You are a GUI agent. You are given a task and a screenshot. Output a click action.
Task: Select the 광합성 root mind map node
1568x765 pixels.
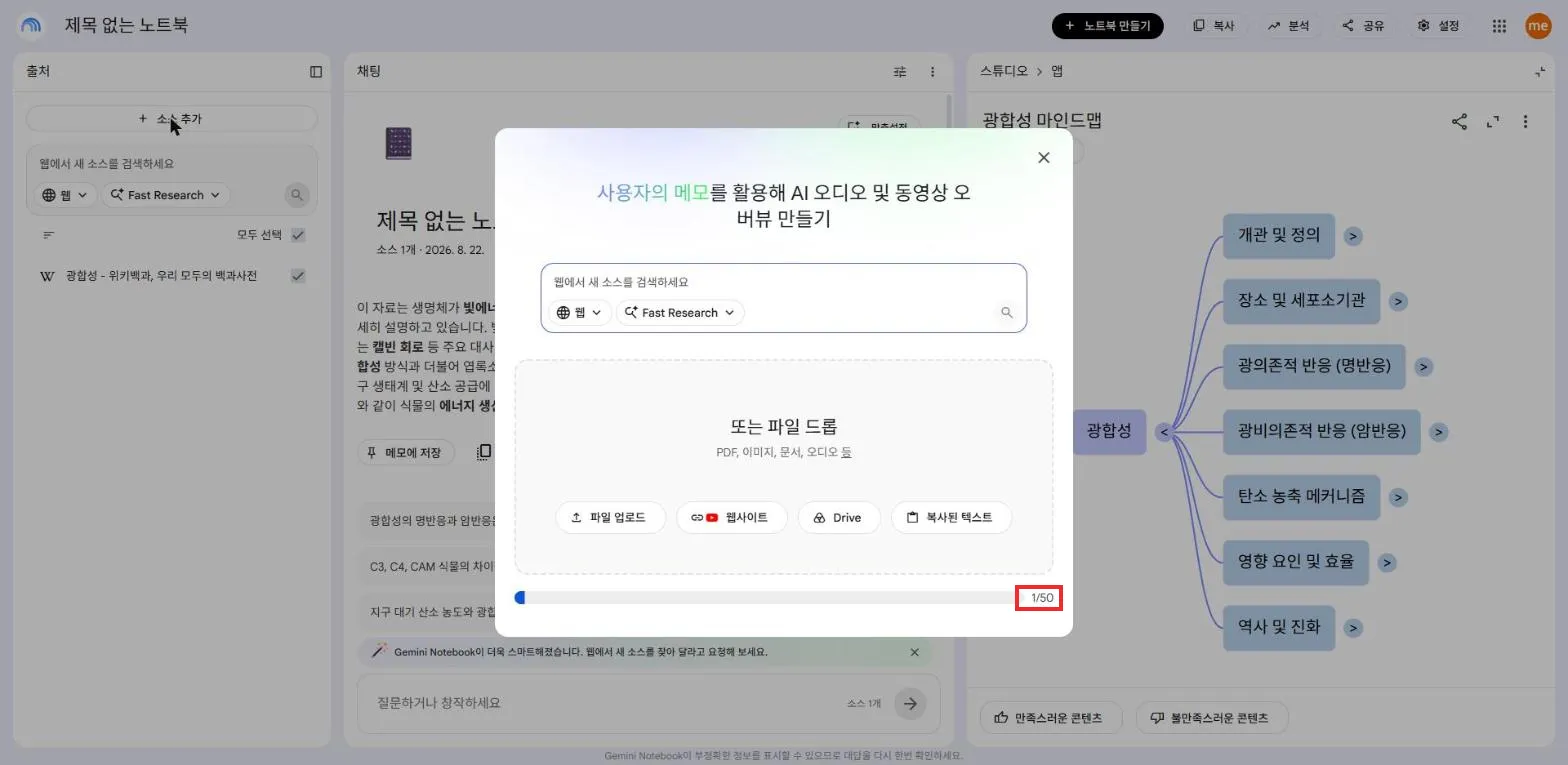tap(1109, 431)
